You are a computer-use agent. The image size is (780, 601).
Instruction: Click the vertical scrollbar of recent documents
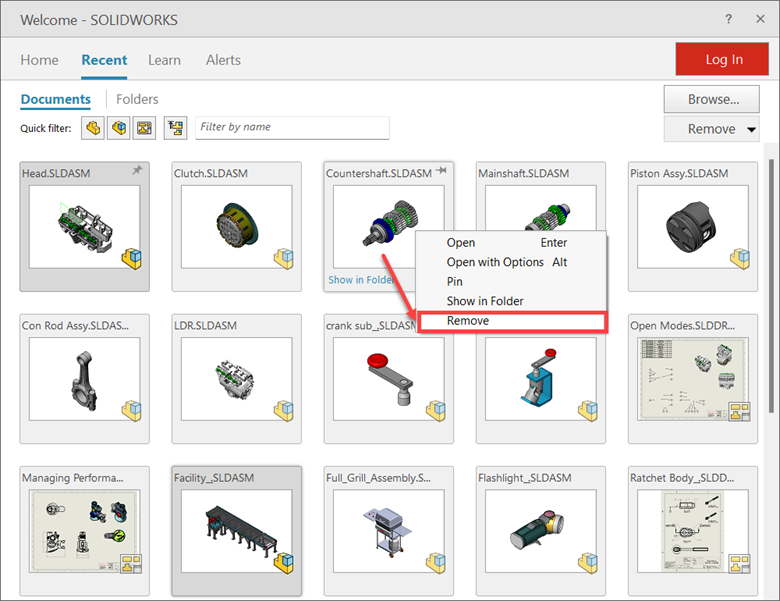(772, 284)
